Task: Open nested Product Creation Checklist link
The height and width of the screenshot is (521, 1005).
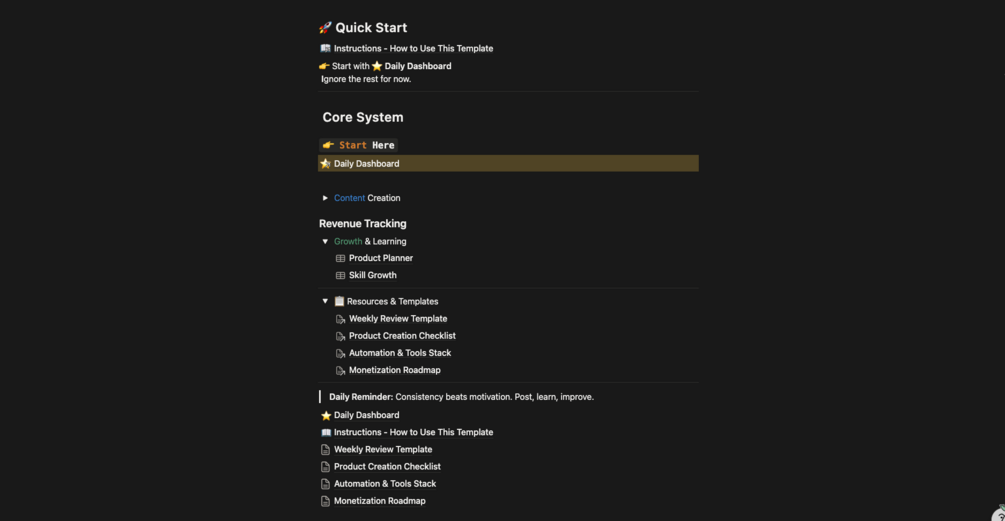Action: coord(402,336)
